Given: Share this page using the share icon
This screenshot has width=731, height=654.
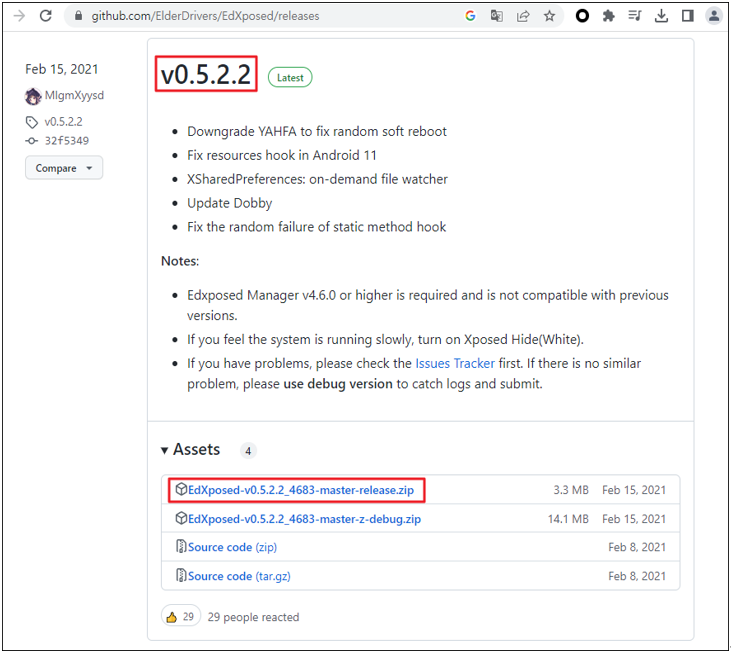Looking at the screenshot, I should click(523, 16).
